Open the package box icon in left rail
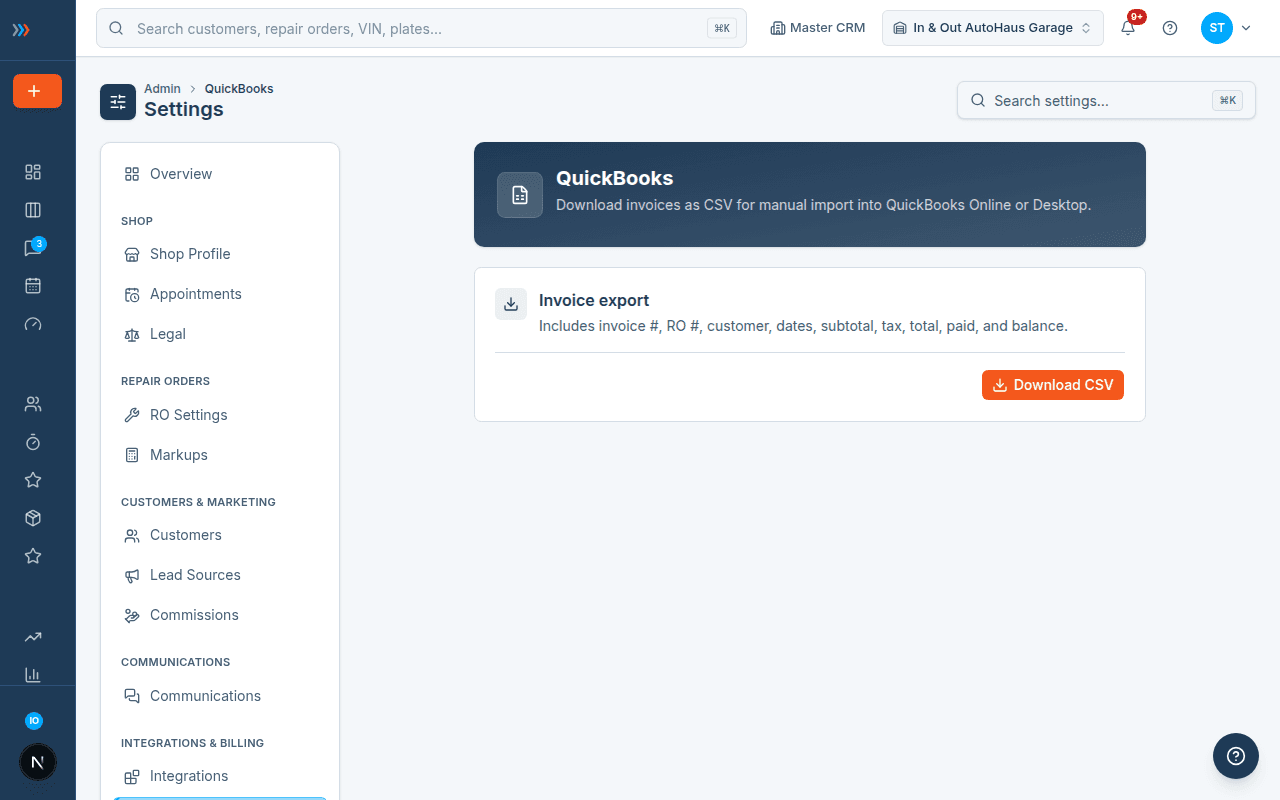This screenshot has height=800, width=1280. click(x=33, y=518)
